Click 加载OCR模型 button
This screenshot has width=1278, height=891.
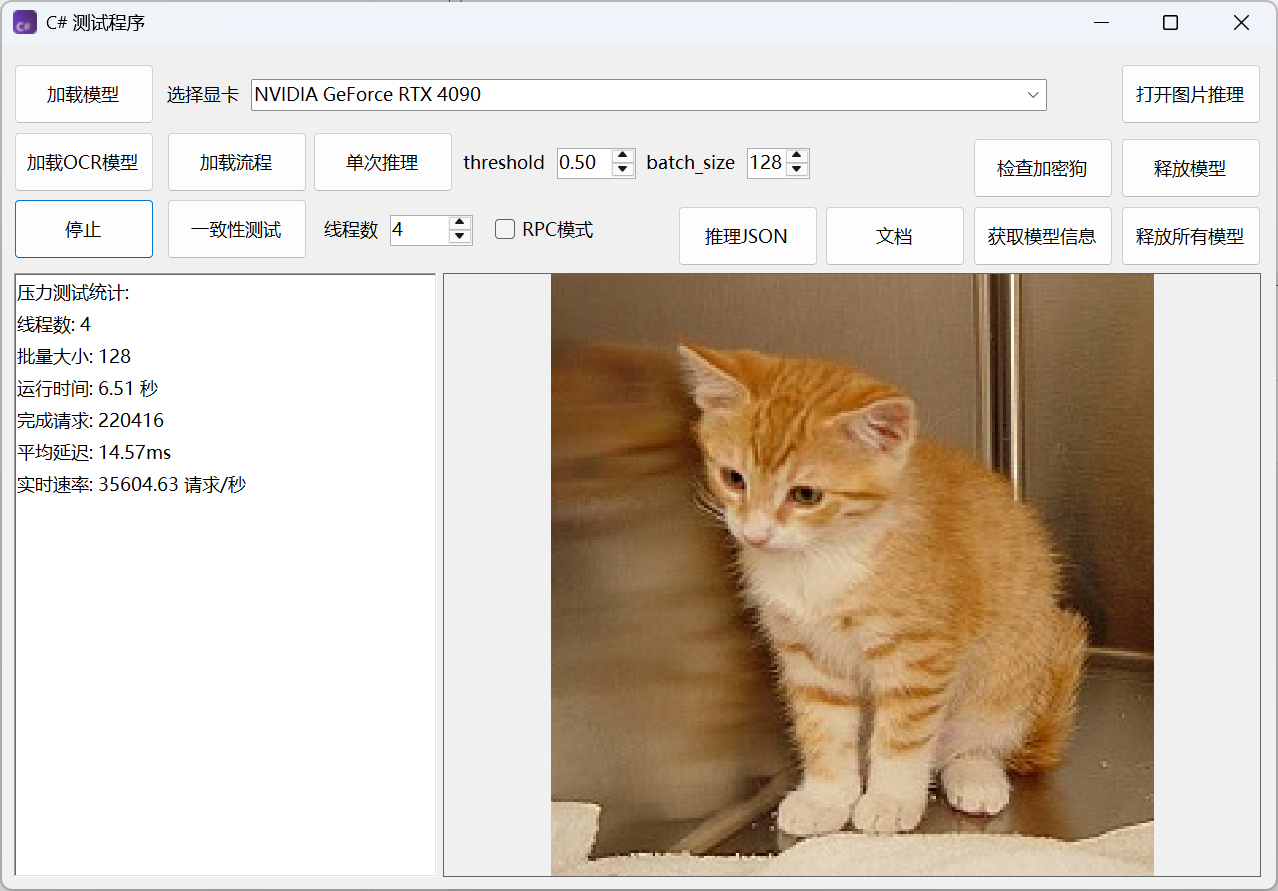(x=83, y=162)
